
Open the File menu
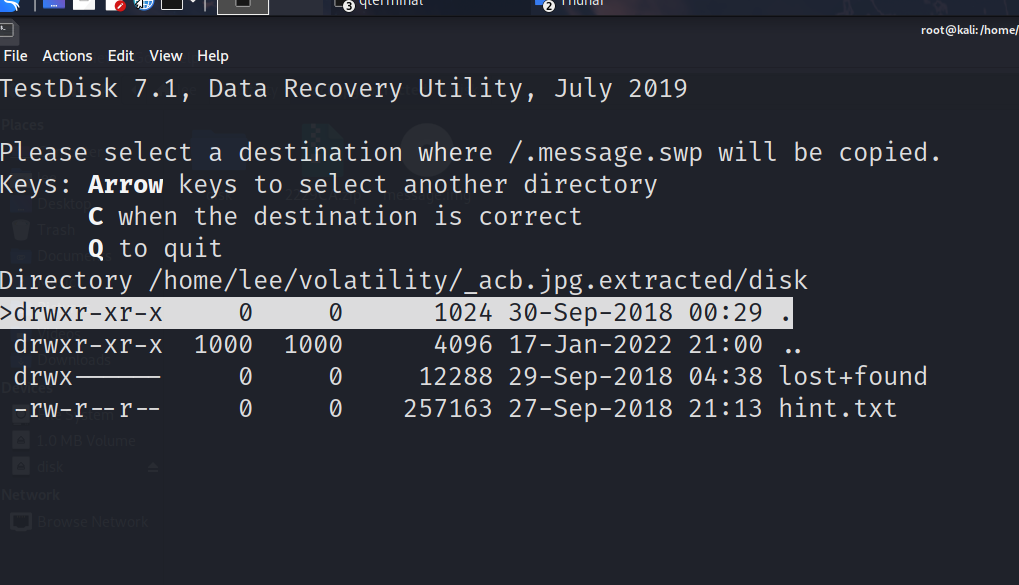click(15, 56)
